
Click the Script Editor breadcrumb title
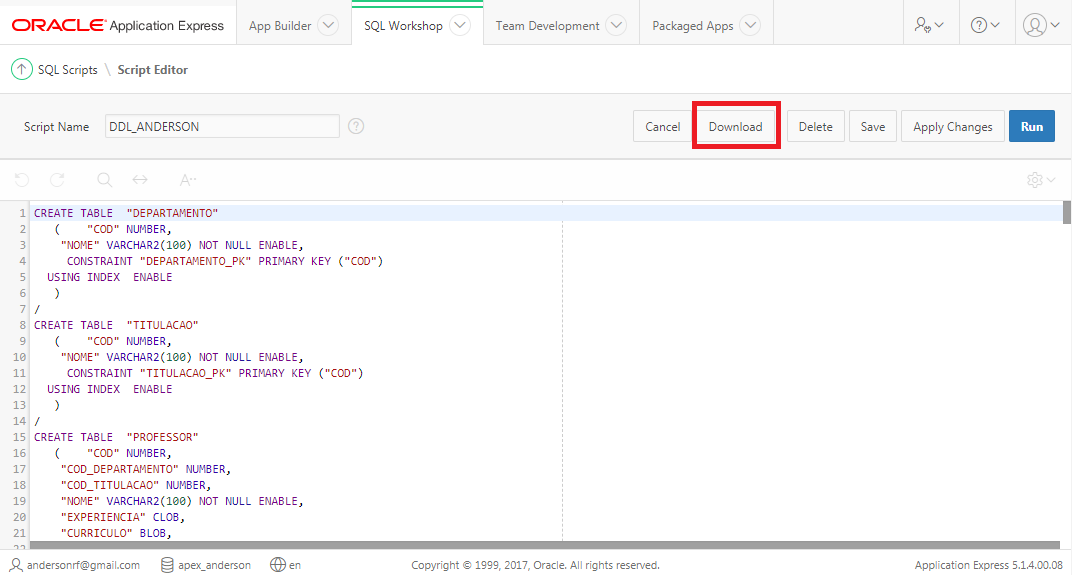(152, 70)
